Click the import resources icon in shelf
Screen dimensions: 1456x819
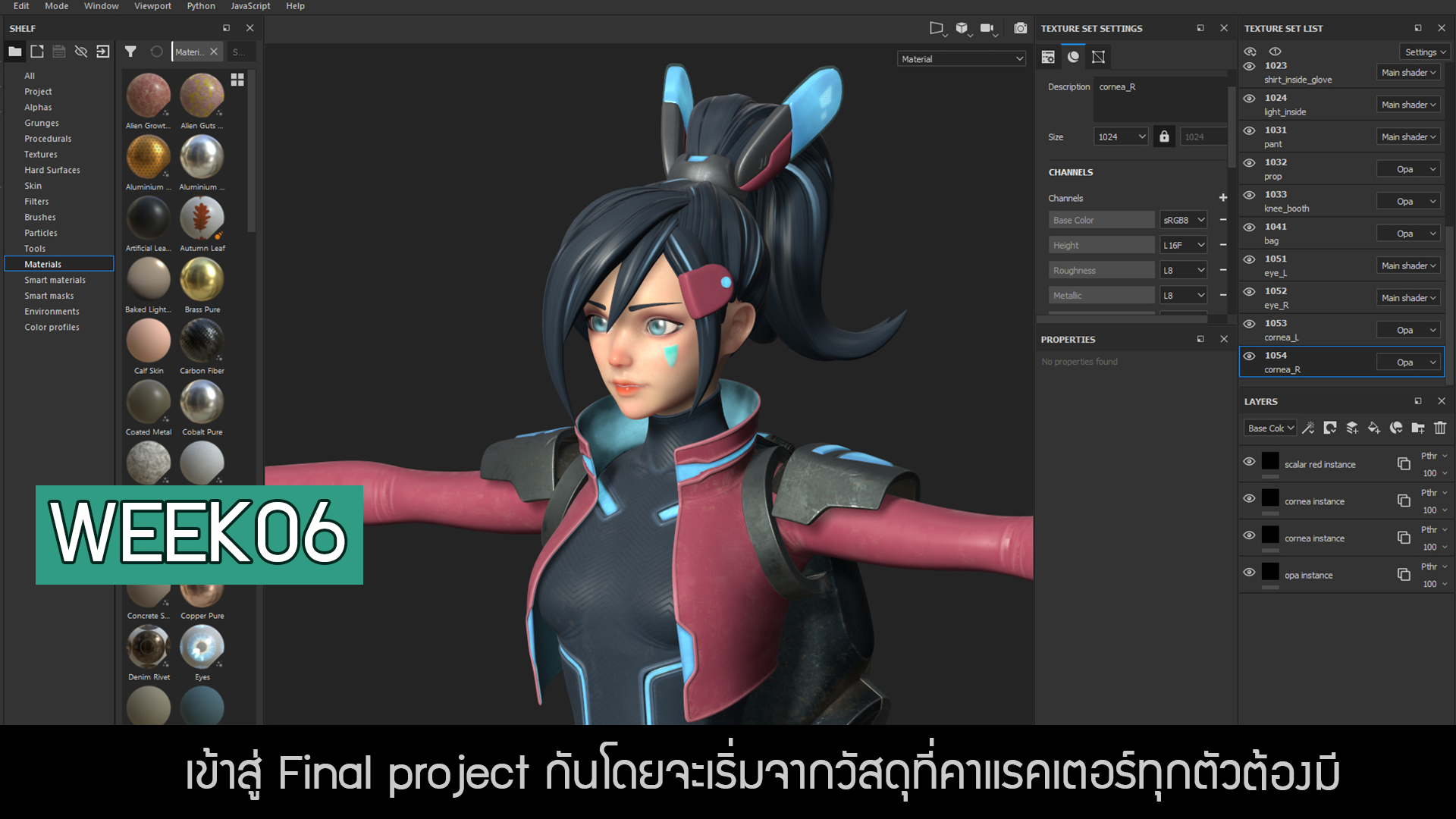(103, 52)
